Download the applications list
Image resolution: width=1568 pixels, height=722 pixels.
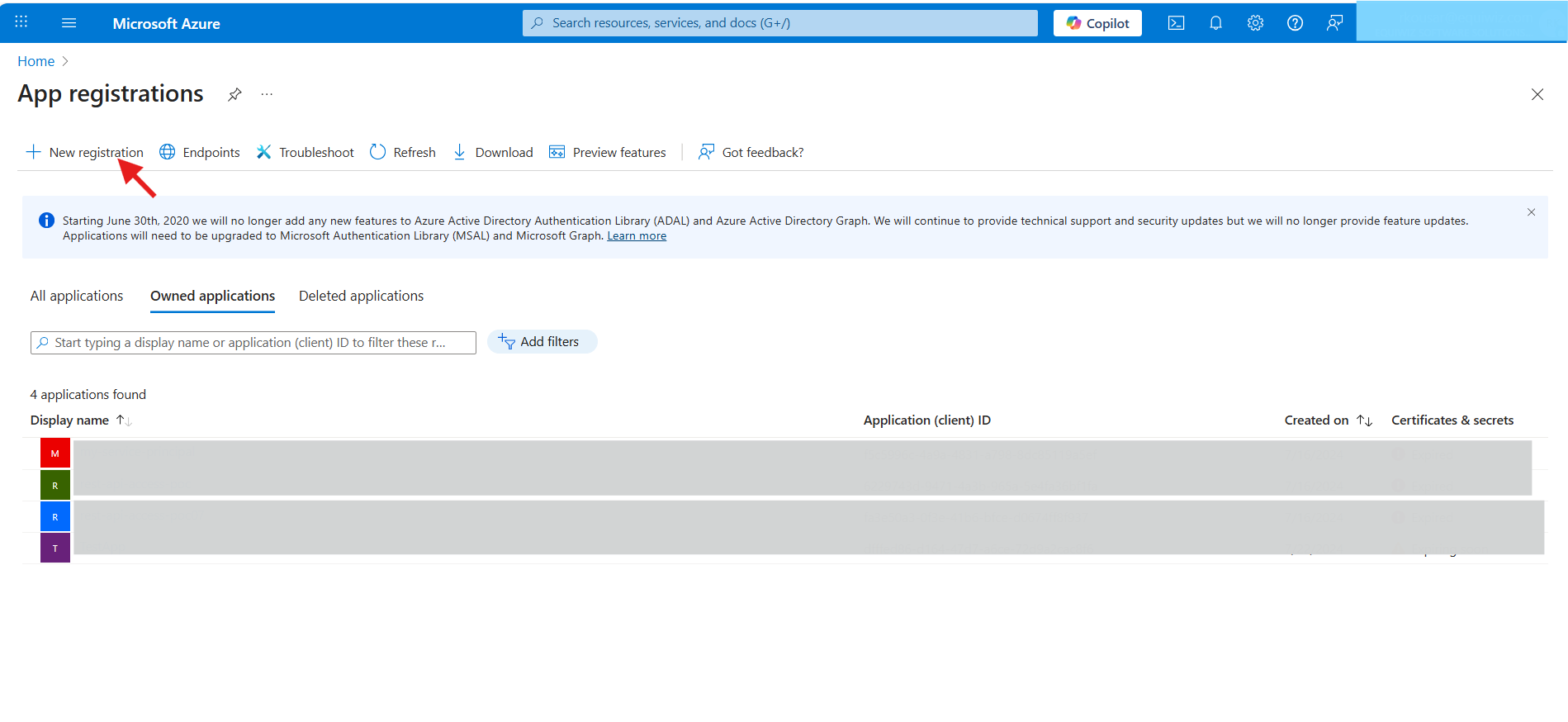pyautogui.click(x=493, y=152)
